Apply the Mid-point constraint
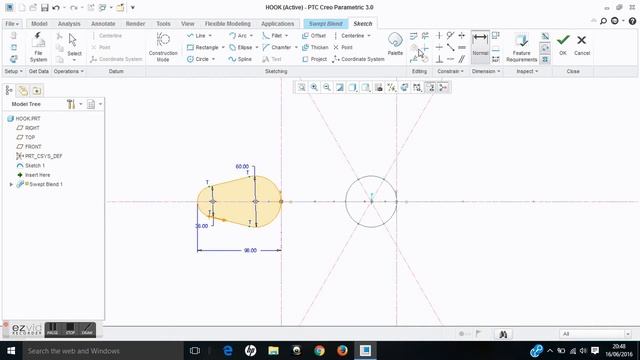Viewport: 640px width, 360px height. tap(450, 48)
